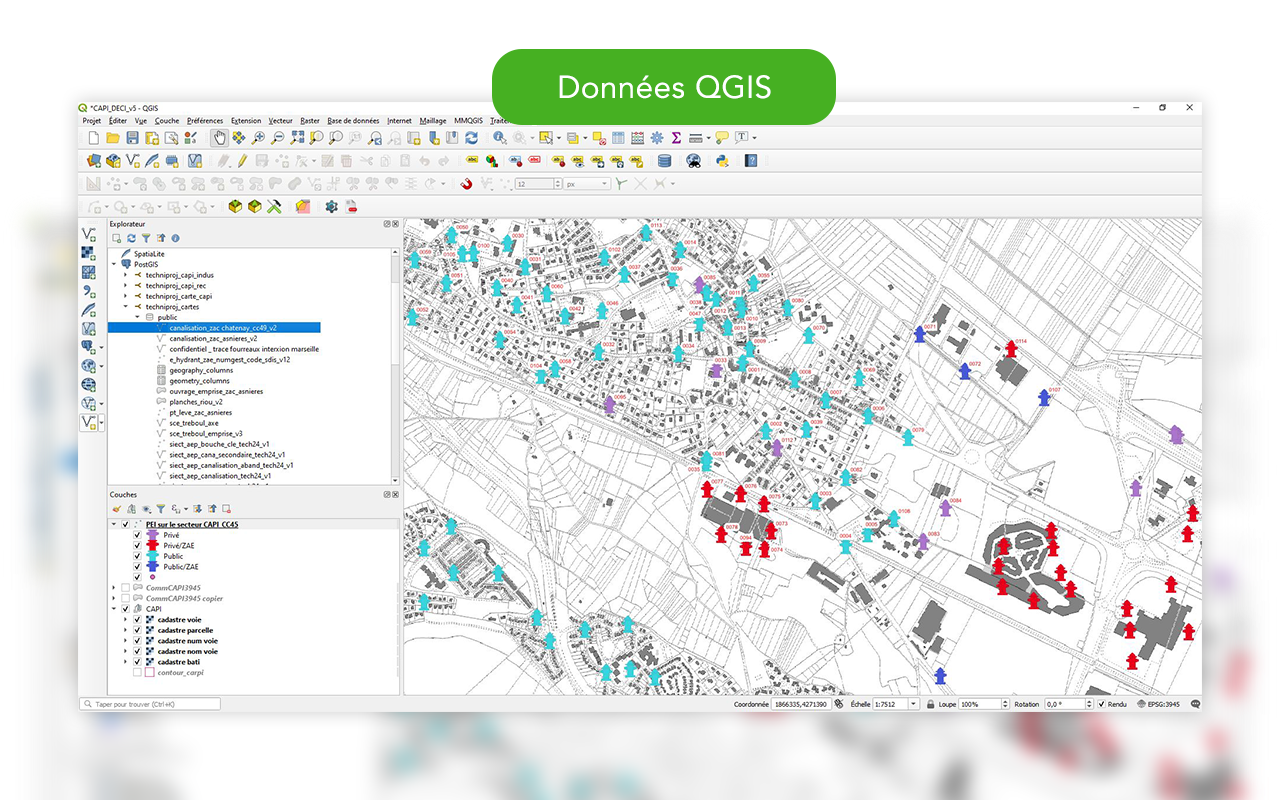1280x800 pixels.
Task: Click the Zoom Full extent tool
Action: point(297,138)
